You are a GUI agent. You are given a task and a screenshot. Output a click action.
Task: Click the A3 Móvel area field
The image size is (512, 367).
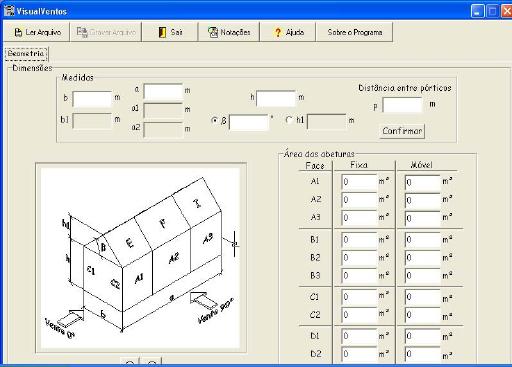[423, 218]
